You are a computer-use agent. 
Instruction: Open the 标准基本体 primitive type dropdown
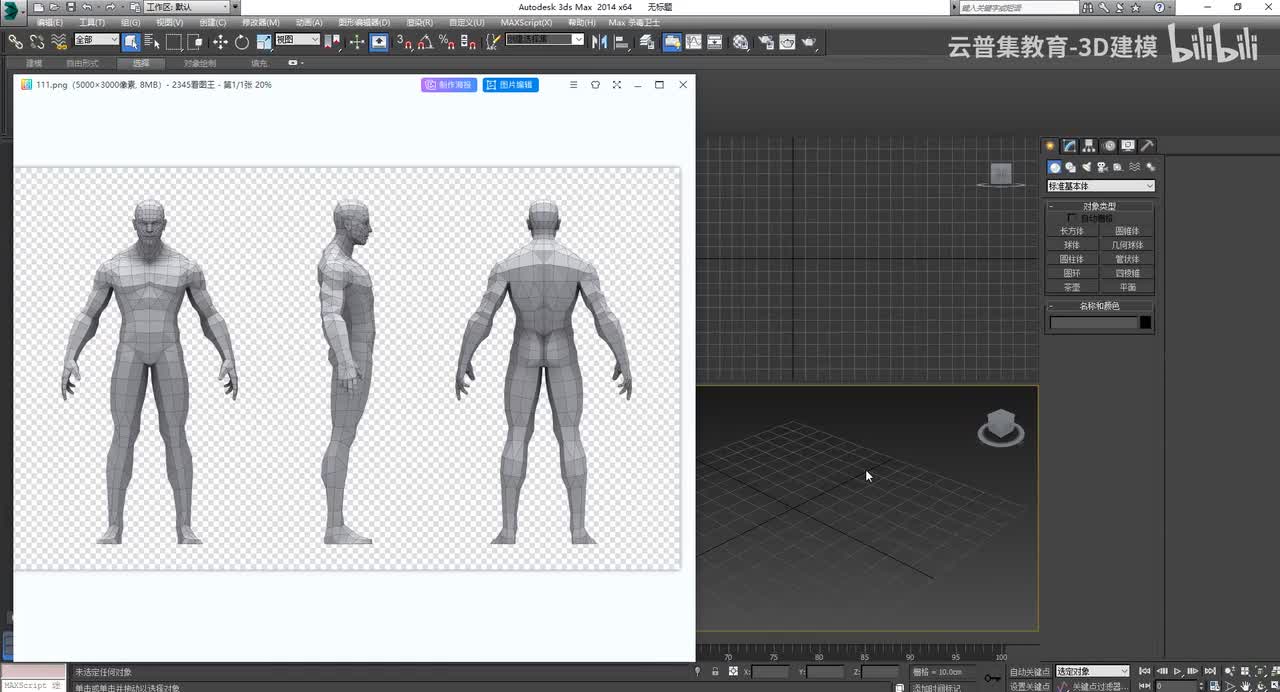tap(1100, 186)
